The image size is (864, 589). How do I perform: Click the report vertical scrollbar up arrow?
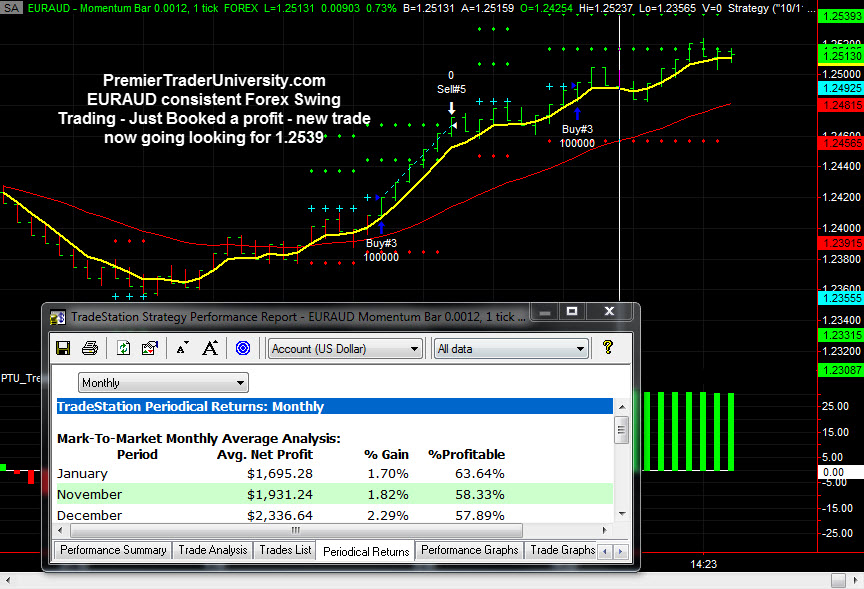(x=622, y=407)
